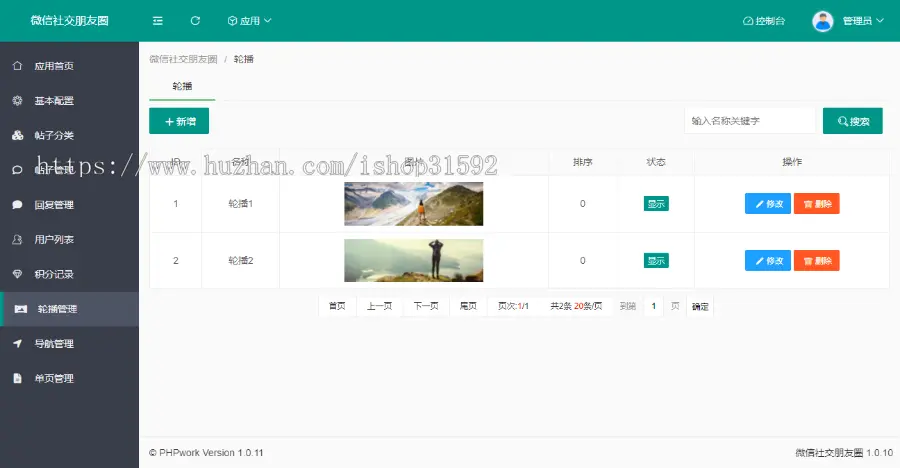900x468 pixels.
Task: Click the gear icon beside 基本配置
Action: point(17,101)
